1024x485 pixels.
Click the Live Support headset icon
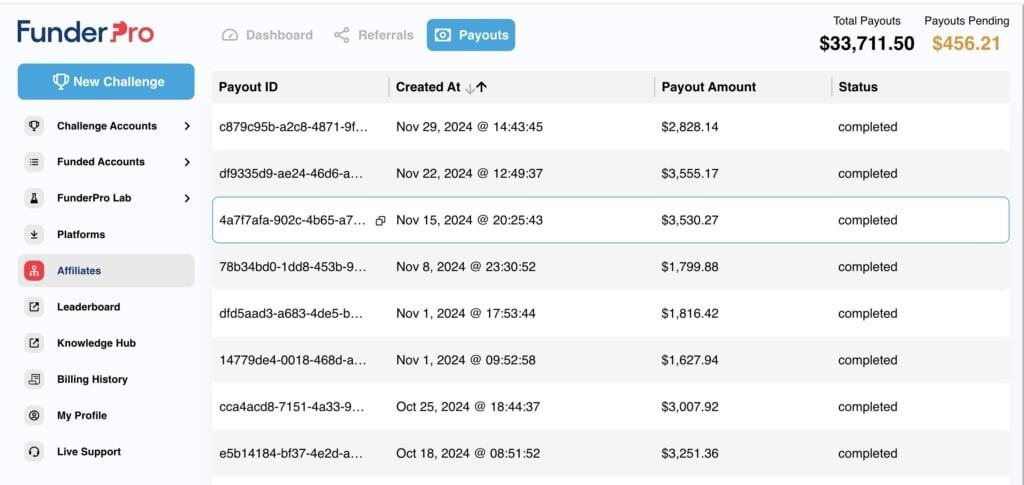[x=34, y=452]
